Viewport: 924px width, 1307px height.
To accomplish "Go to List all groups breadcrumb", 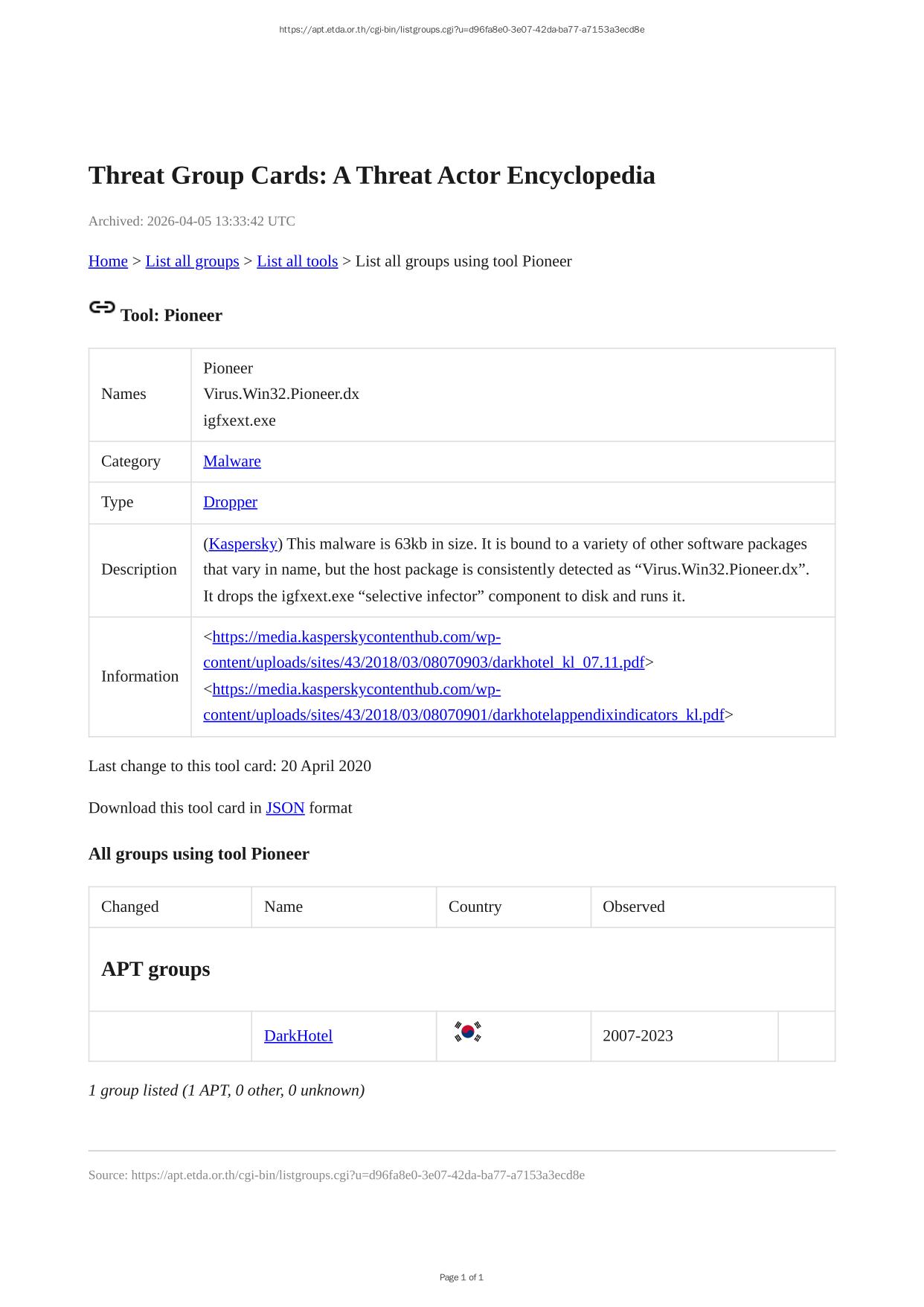I will pyautogui.click(x=192, y=261).
